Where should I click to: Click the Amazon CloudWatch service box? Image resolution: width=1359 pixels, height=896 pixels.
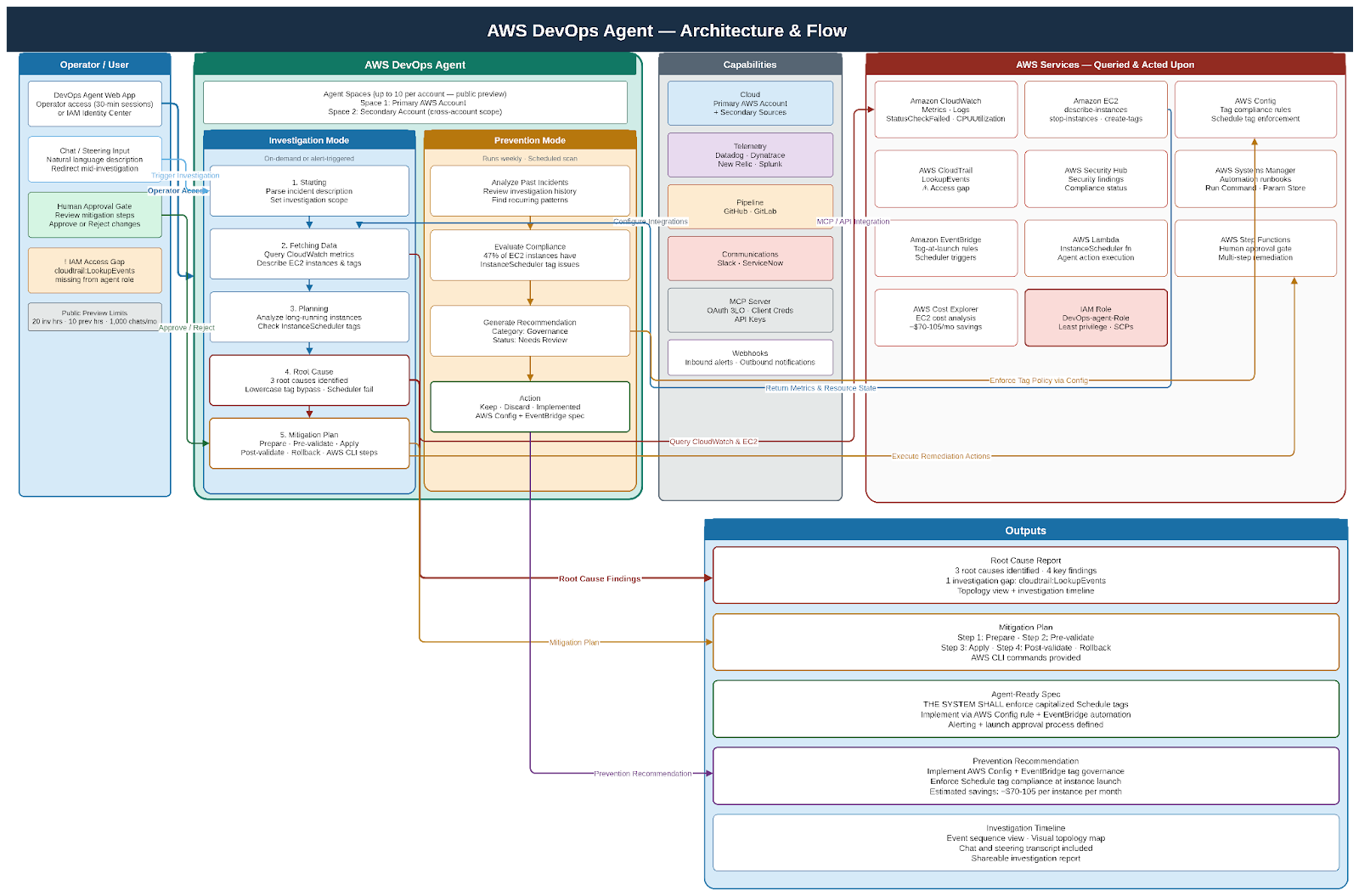point(945,110)
